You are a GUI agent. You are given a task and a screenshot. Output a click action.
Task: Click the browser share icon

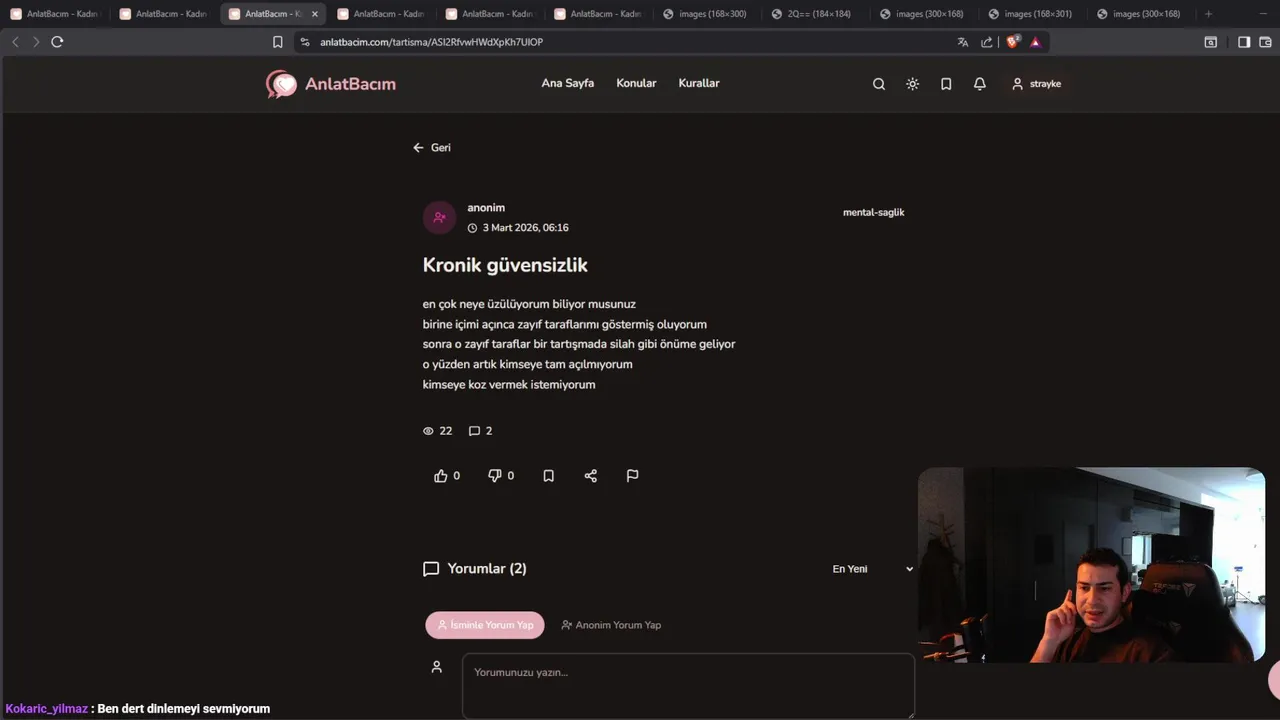coord(987,42)
